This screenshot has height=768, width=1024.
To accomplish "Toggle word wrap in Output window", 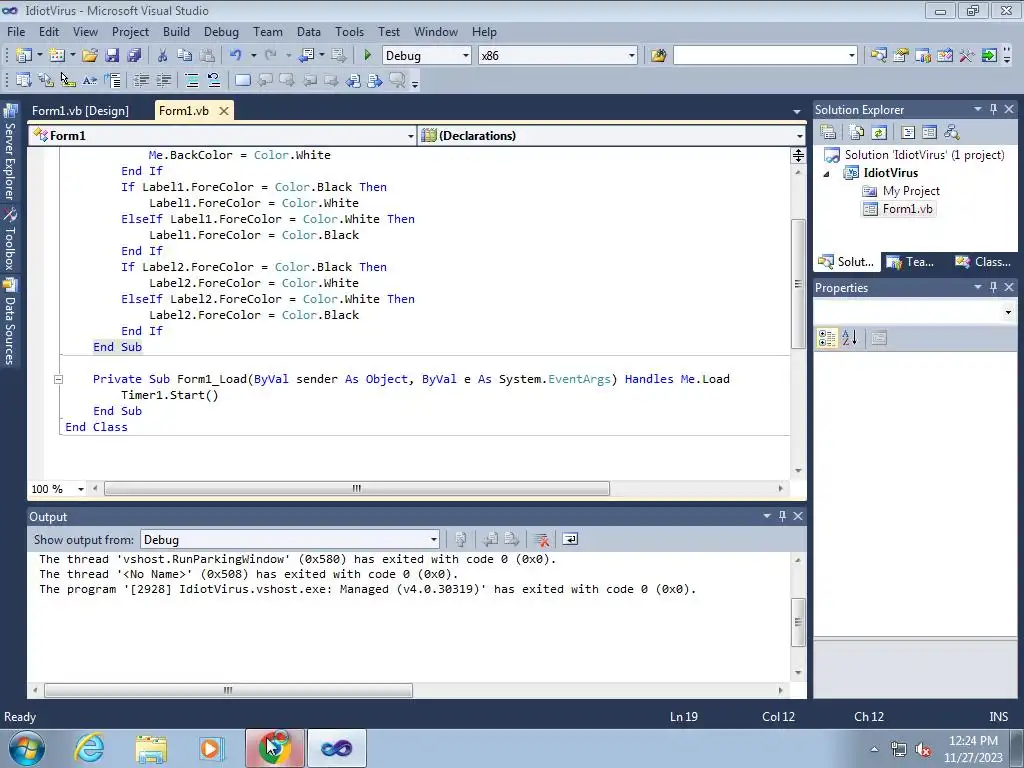I will pos(570,539).
